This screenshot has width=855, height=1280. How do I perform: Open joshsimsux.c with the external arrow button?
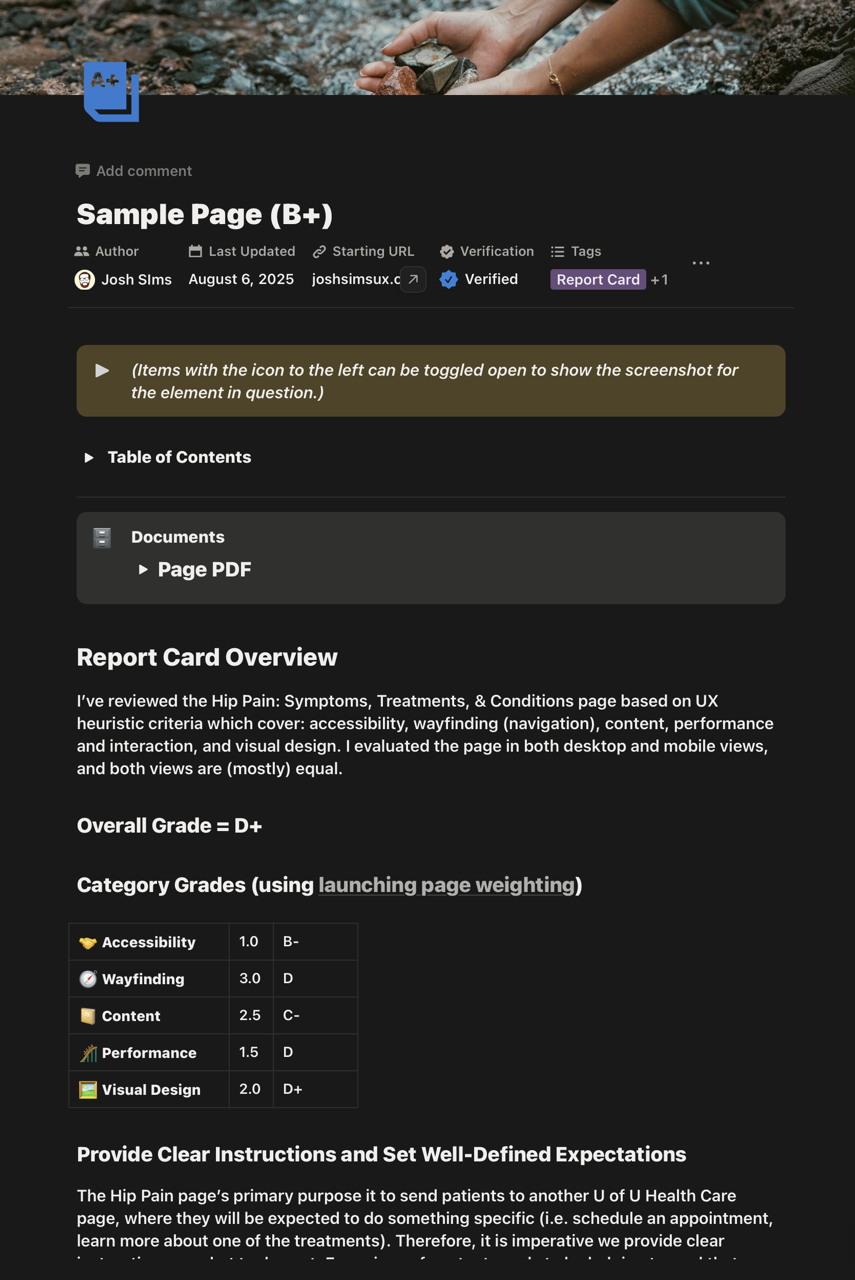click(x=412, y=280)
